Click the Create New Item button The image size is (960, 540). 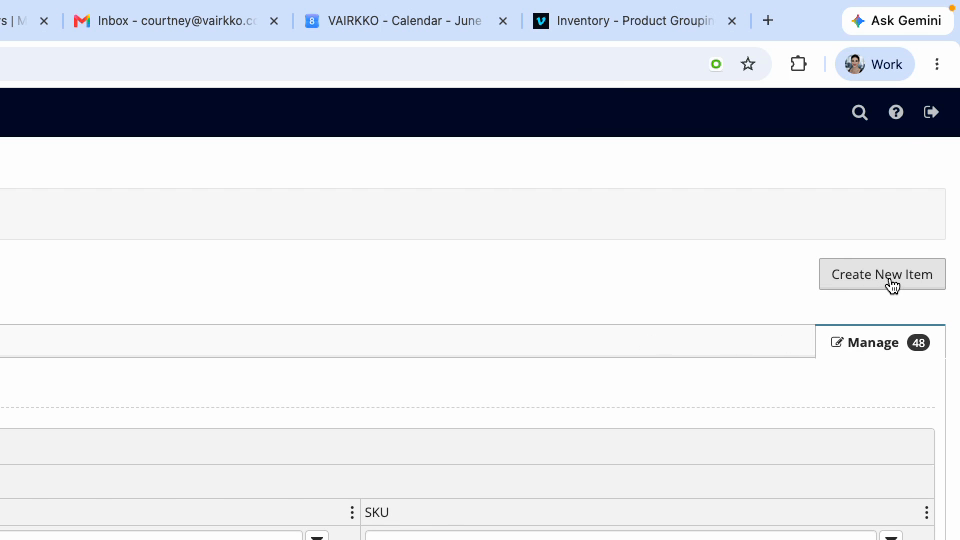coord(882,274)
